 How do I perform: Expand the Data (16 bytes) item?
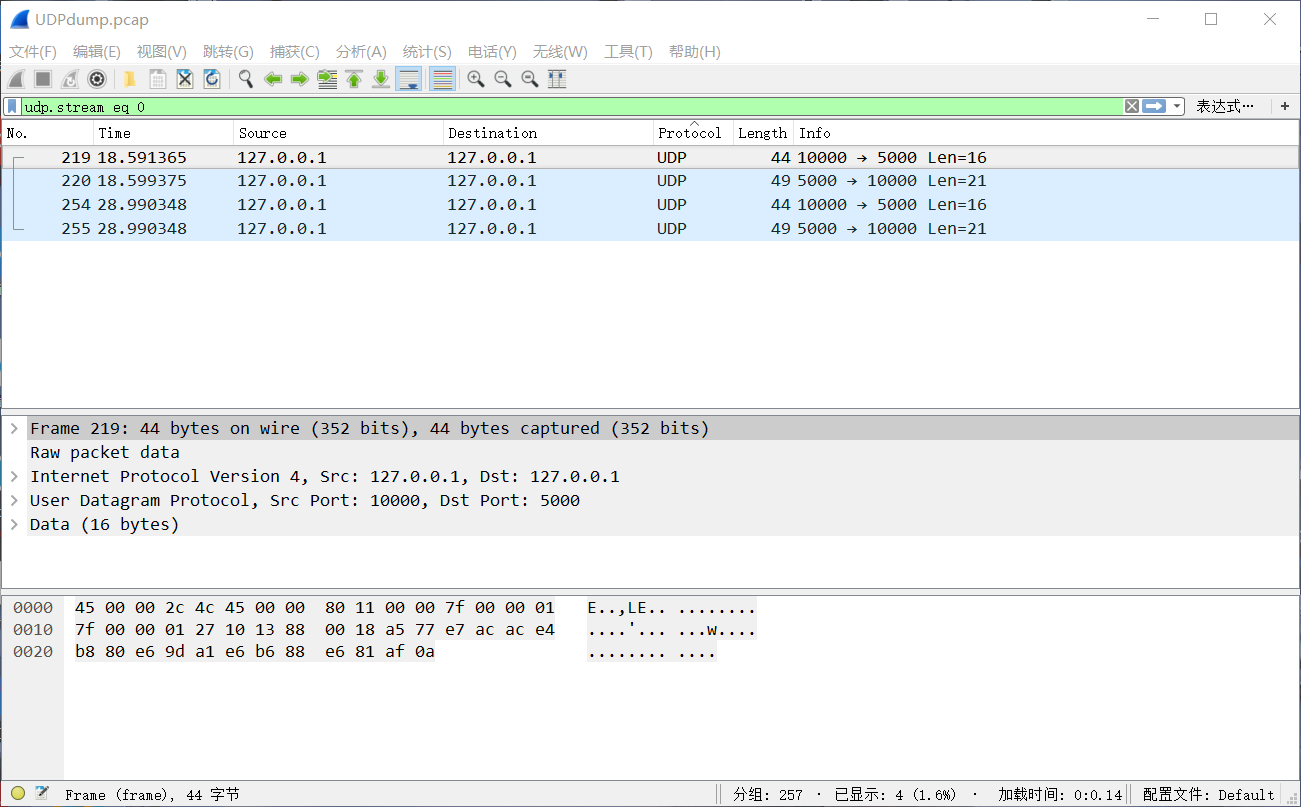[14, 524]
